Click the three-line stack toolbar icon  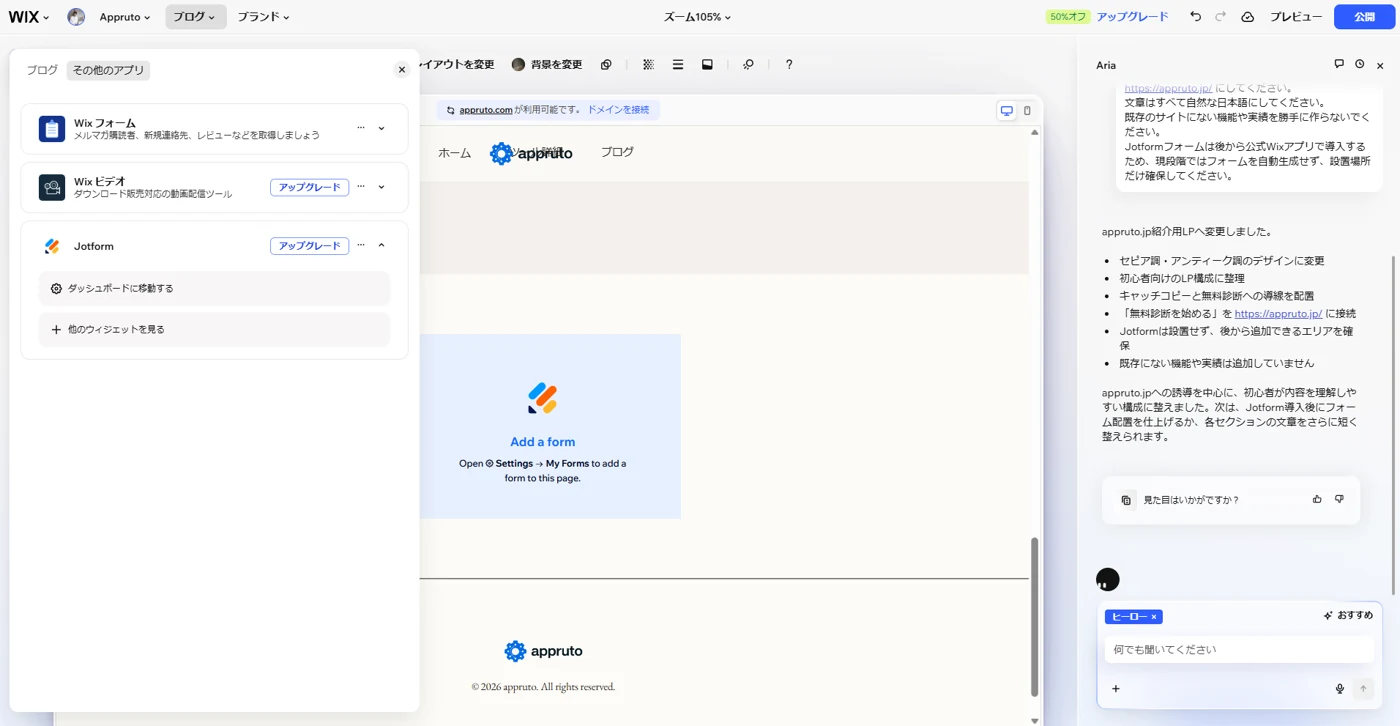coord(678,64)
